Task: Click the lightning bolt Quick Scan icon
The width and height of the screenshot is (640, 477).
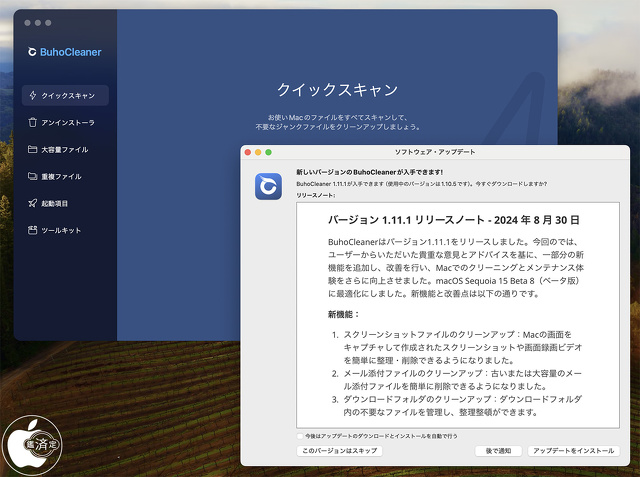Action: (x=33, y=95)
